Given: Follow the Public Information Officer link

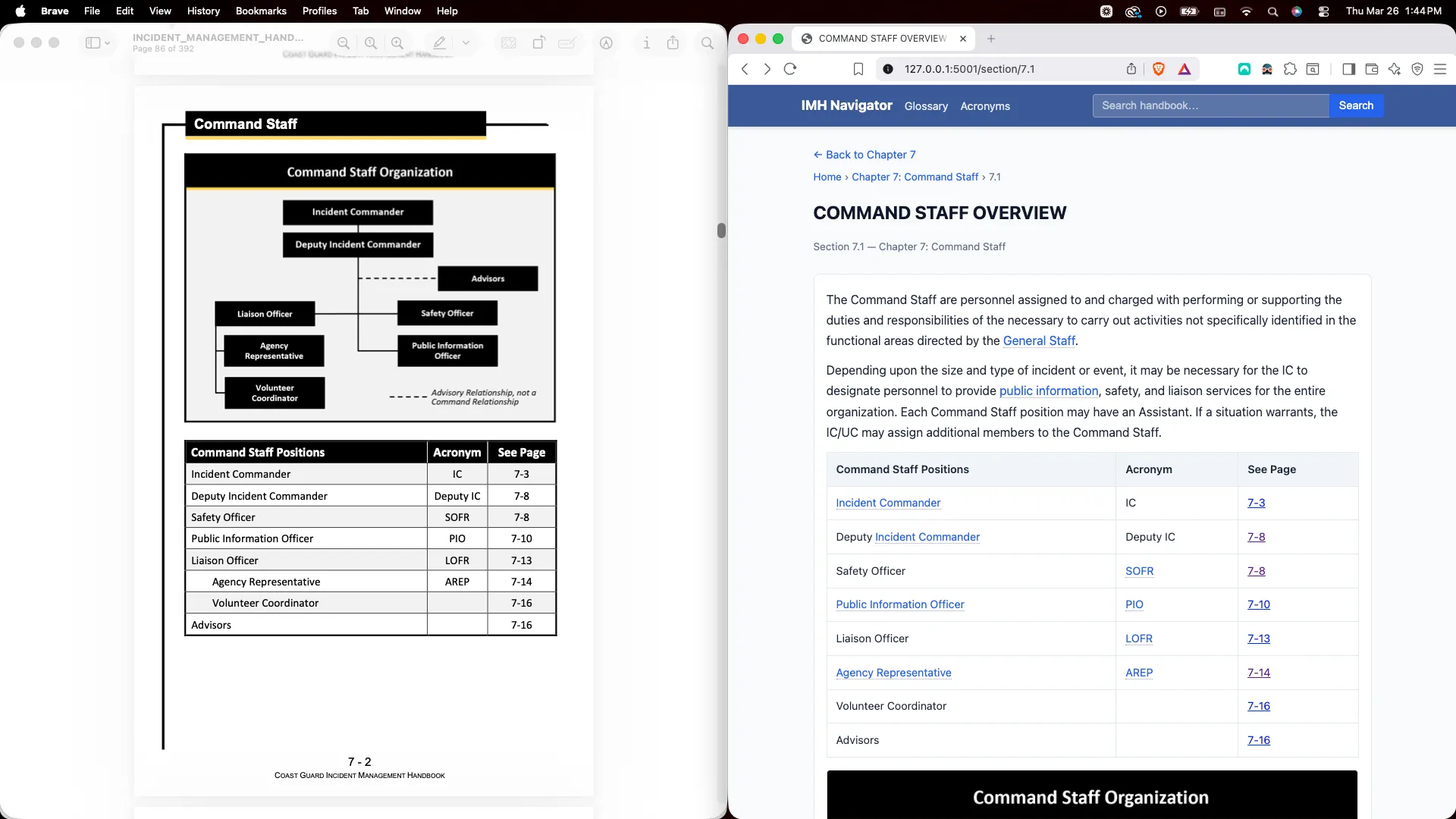Looking at the screenshot, I should (899, 604).
